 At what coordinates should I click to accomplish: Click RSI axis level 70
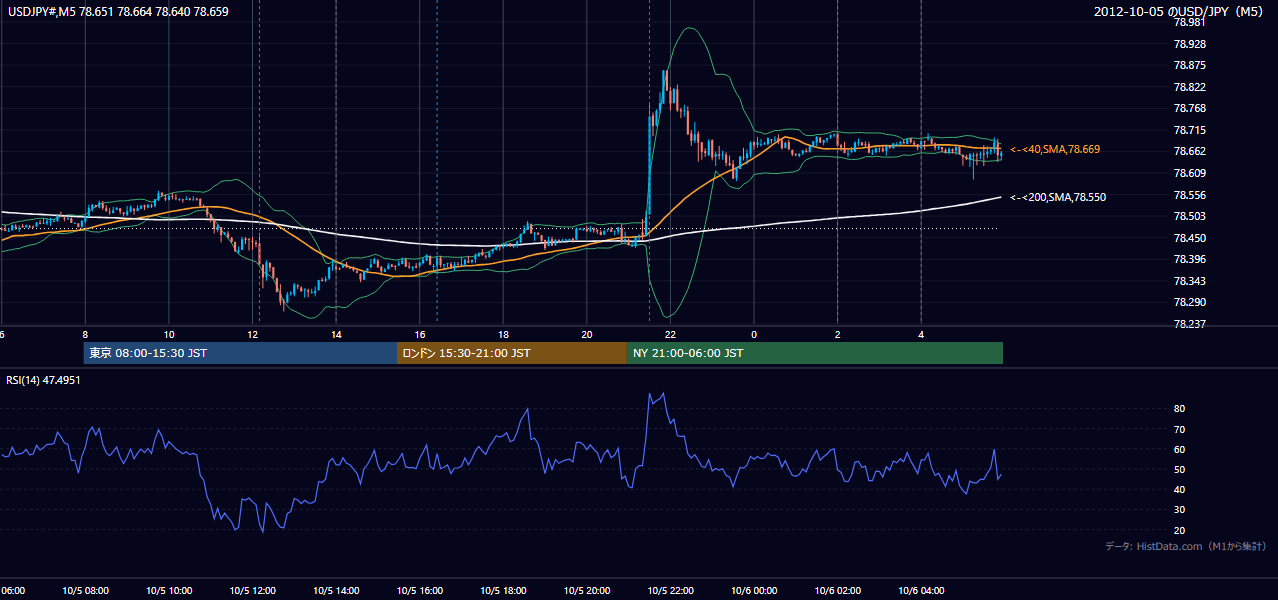point(1180,429)
